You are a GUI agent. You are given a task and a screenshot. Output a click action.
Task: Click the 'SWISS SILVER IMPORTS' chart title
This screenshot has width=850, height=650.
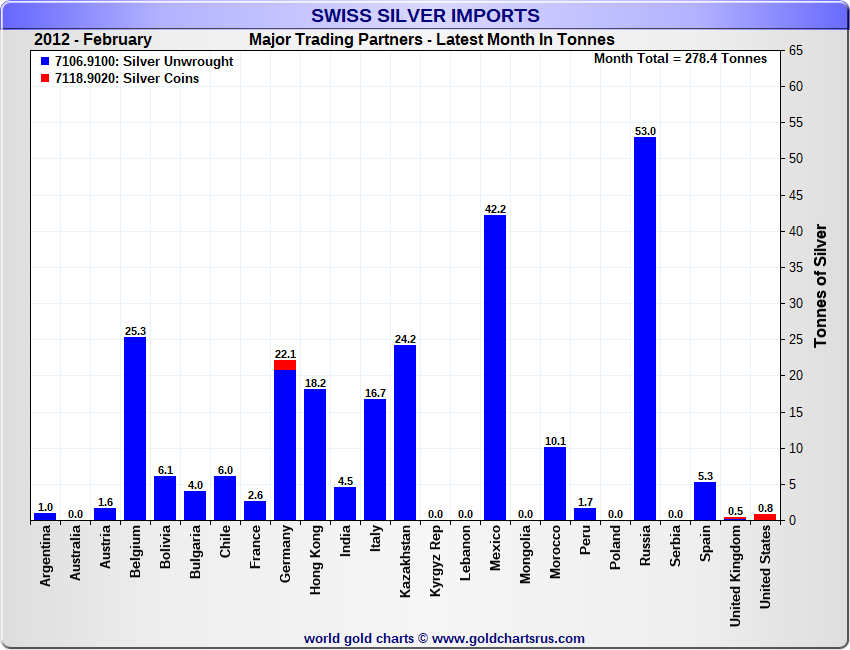pos(425,16)
